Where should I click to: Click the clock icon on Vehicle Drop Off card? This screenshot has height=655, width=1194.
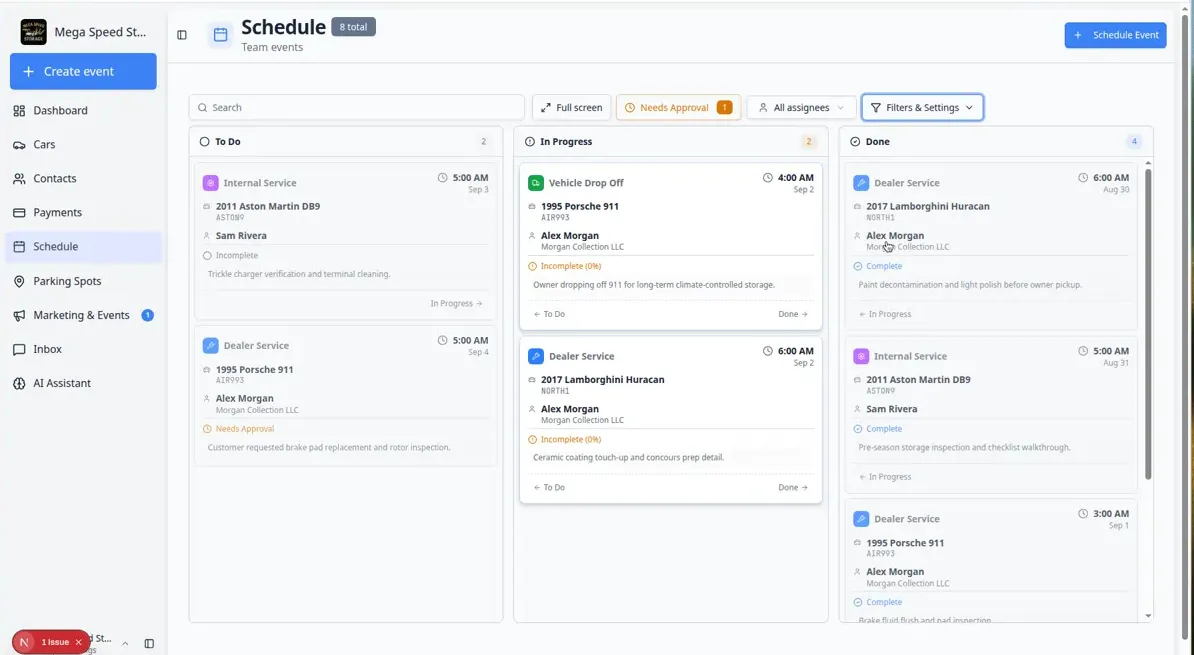[x=768, y=177]
